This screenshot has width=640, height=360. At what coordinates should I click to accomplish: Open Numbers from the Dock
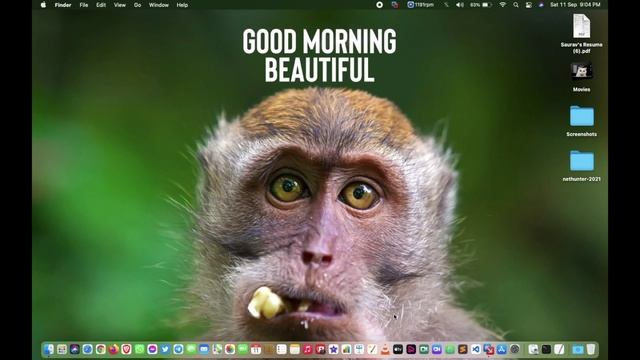coord(347,349)
